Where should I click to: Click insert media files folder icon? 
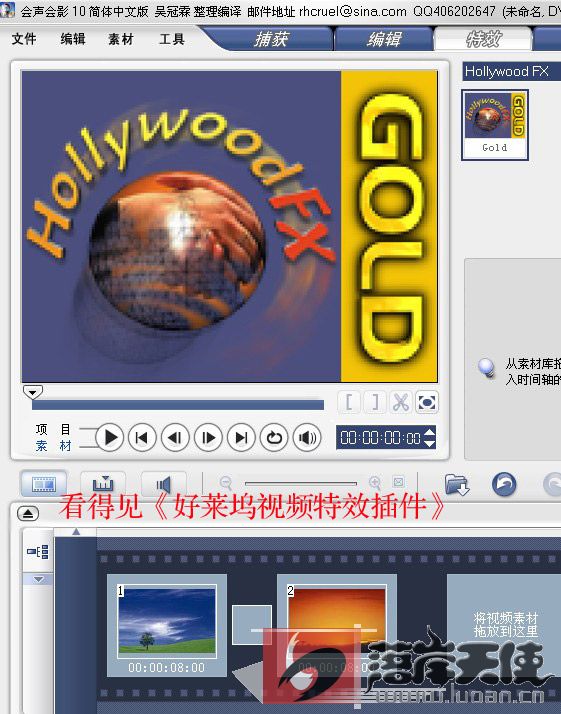(x=457, y=484)
